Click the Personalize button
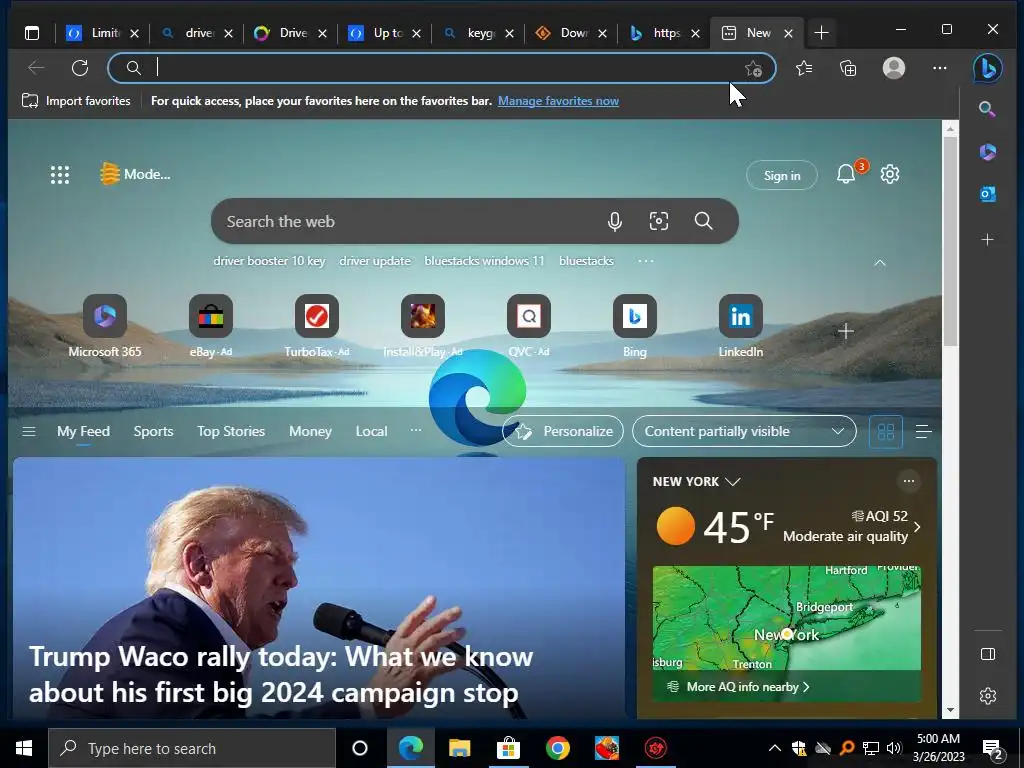Screen dimensions: 1024x768 [563, 431]
